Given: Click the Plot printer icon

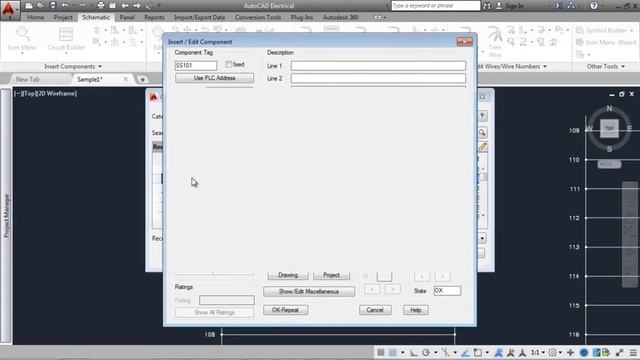Looking at the screenshot, I should pos(101,6).
